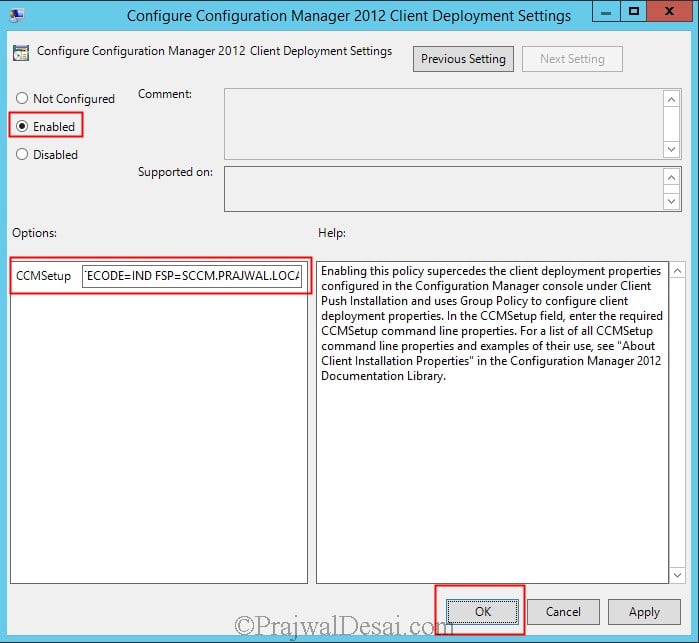Click the Help: label
The height and width of the screenshot is (643, 699).
[332, 233]
